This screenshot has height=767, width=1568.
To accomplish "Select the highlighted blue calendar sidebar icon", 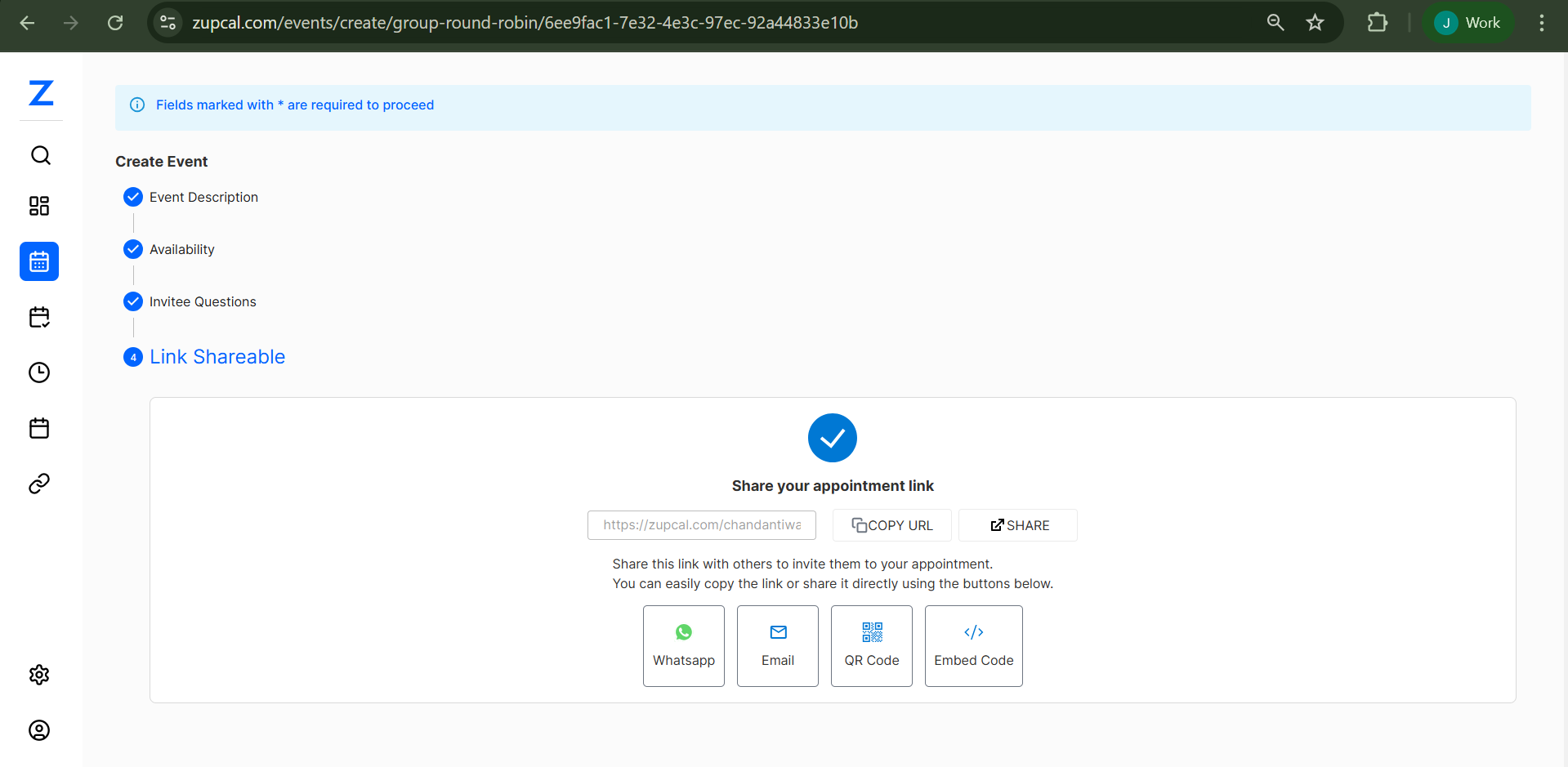I will [x=39, y=261].
